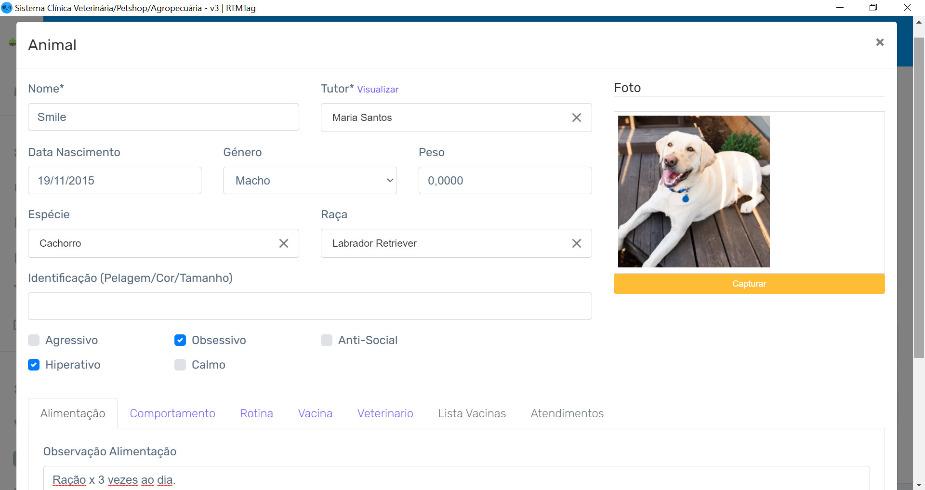Screen dimensions: 925x490
Task: Select the Lista Vacinas tab
Action: coord(472,413)
